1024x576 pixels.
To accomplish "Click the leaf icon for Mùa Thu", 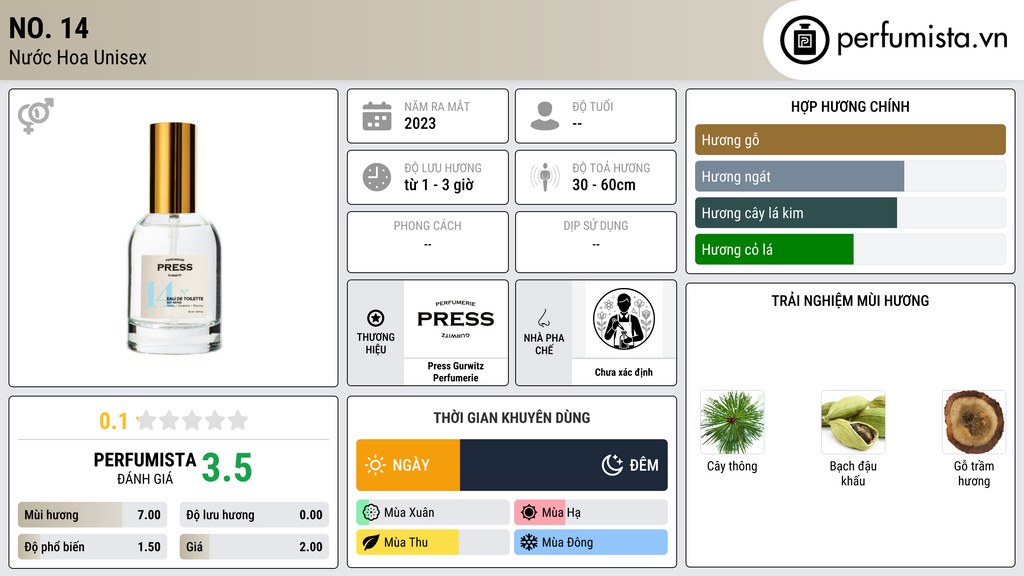I will 370,542.
